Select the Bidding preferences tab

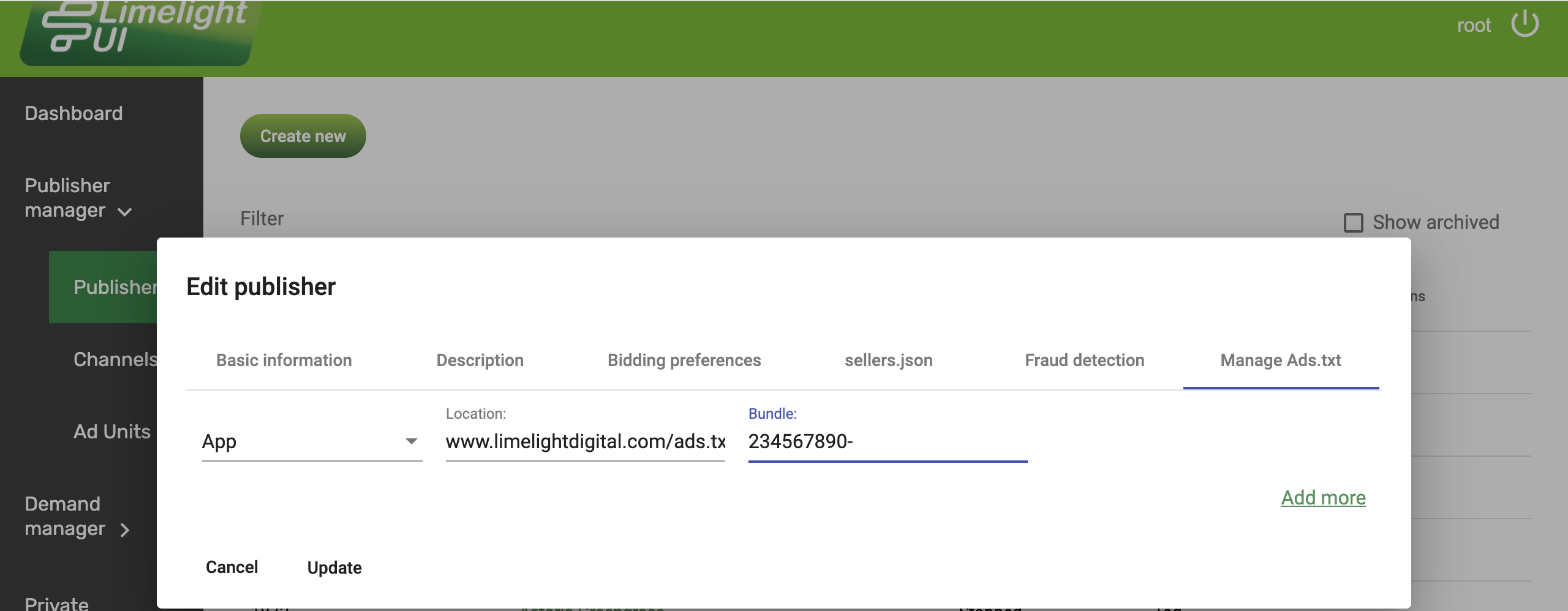coord(684,360)
